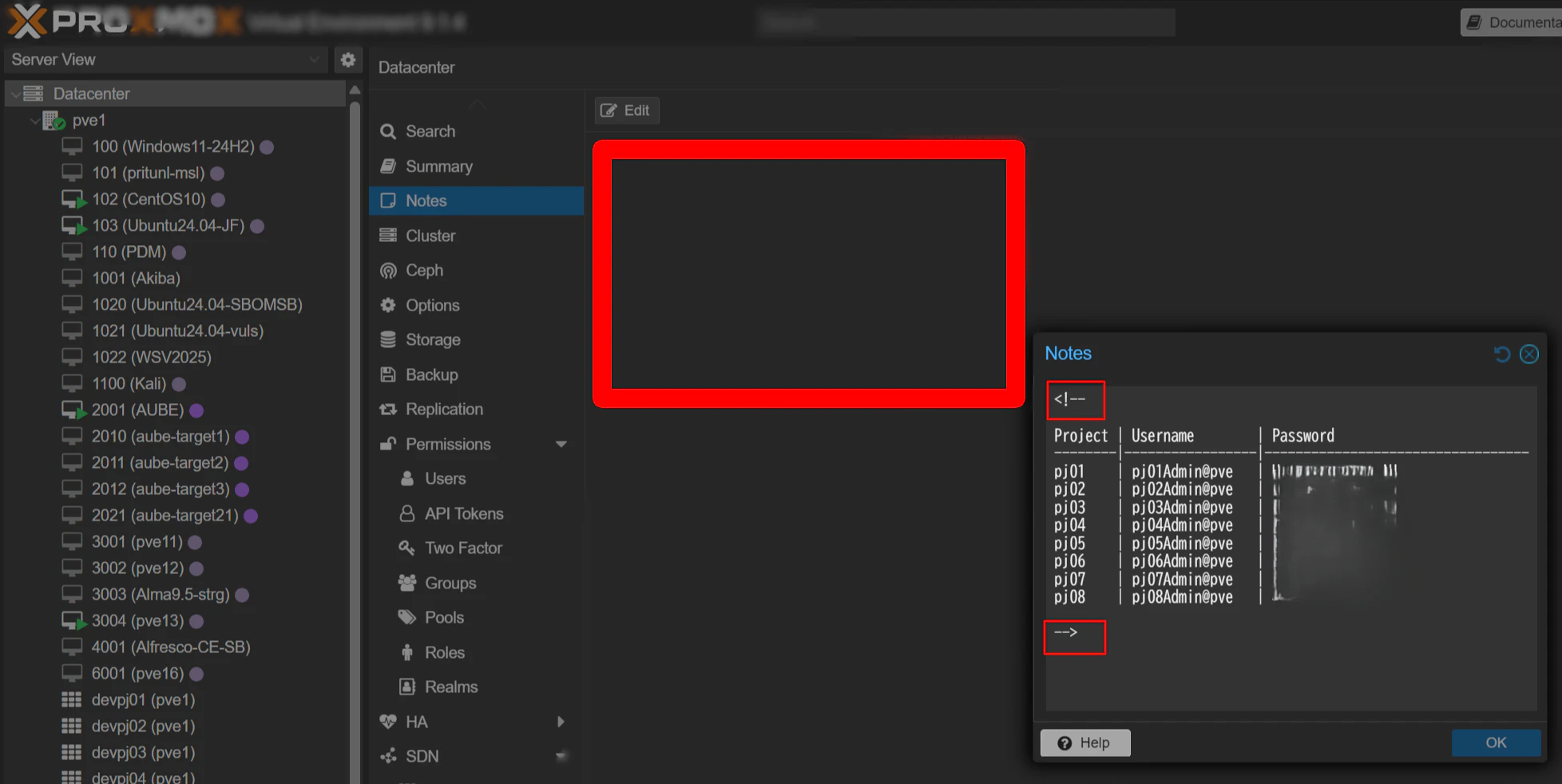Click the Roles figure icon
The height and width of the screenshot is (784, 1562).
(407, 652)
